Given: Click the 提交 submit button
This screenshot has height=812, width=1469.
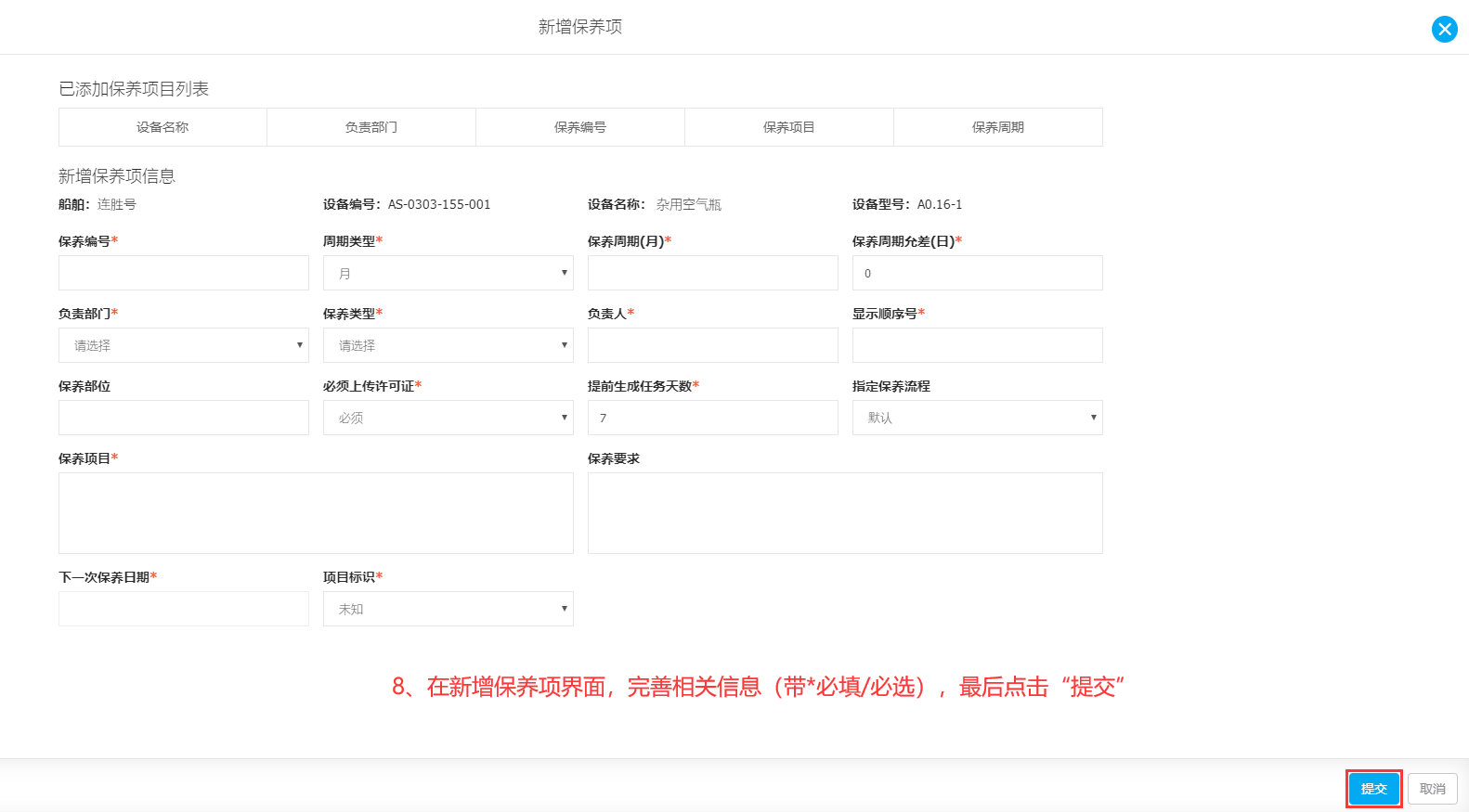Looking at the screenshot, I should [x=1373, y=789].
